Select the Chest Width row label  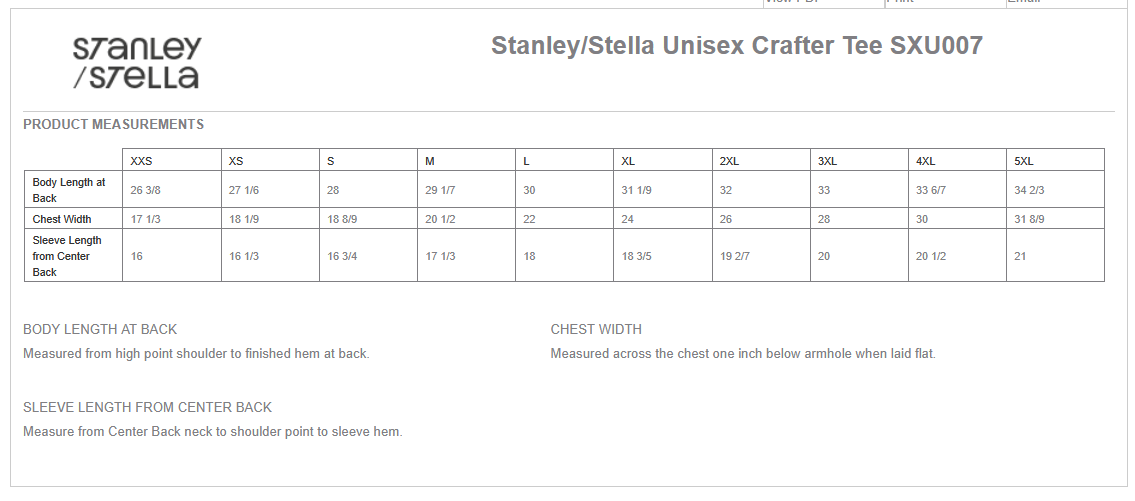pyautogui.click(x=62, y=219)
